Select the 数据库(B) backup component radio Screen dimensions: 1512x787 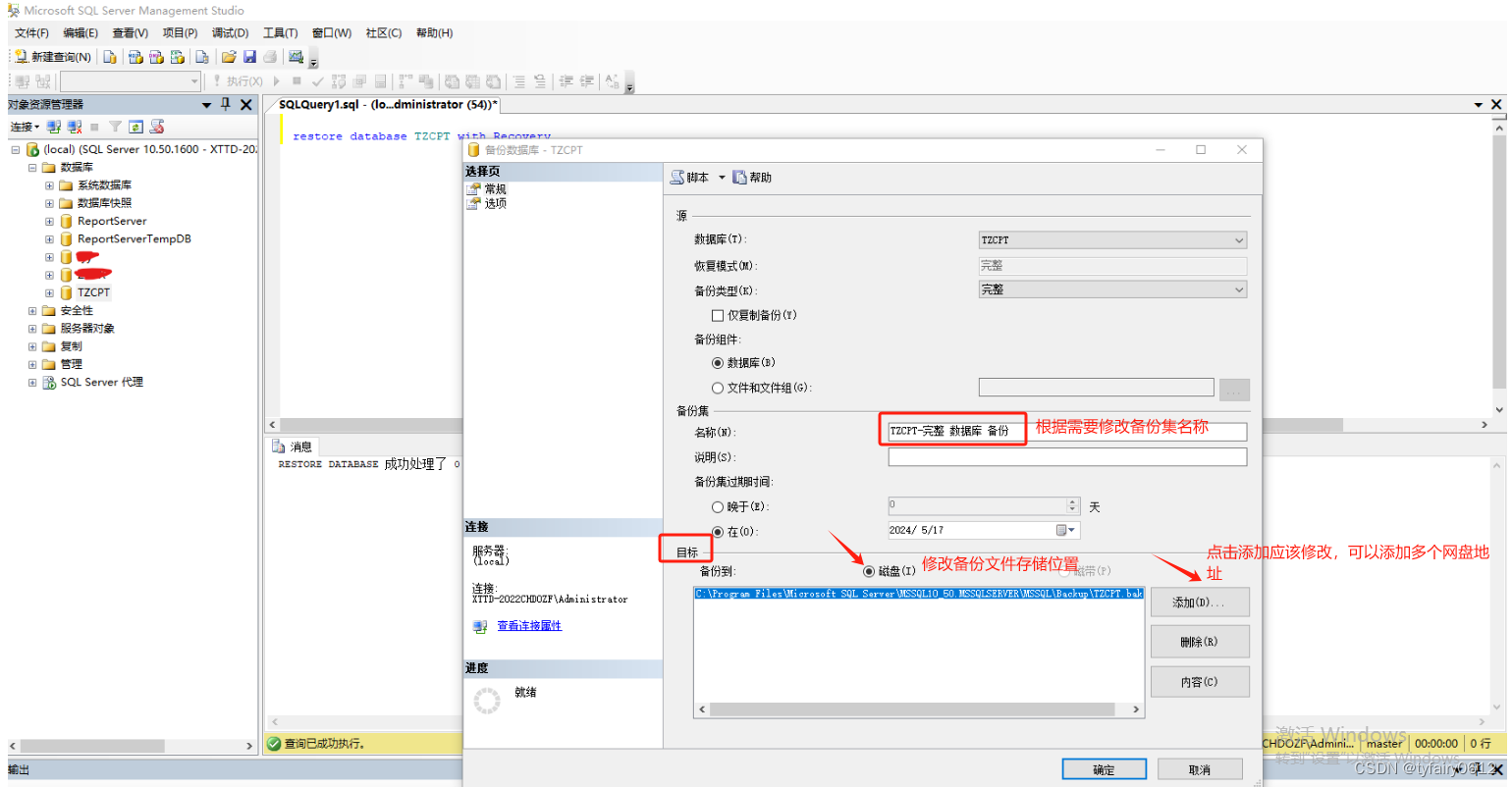pyautogui.click(x=718, y=363)
